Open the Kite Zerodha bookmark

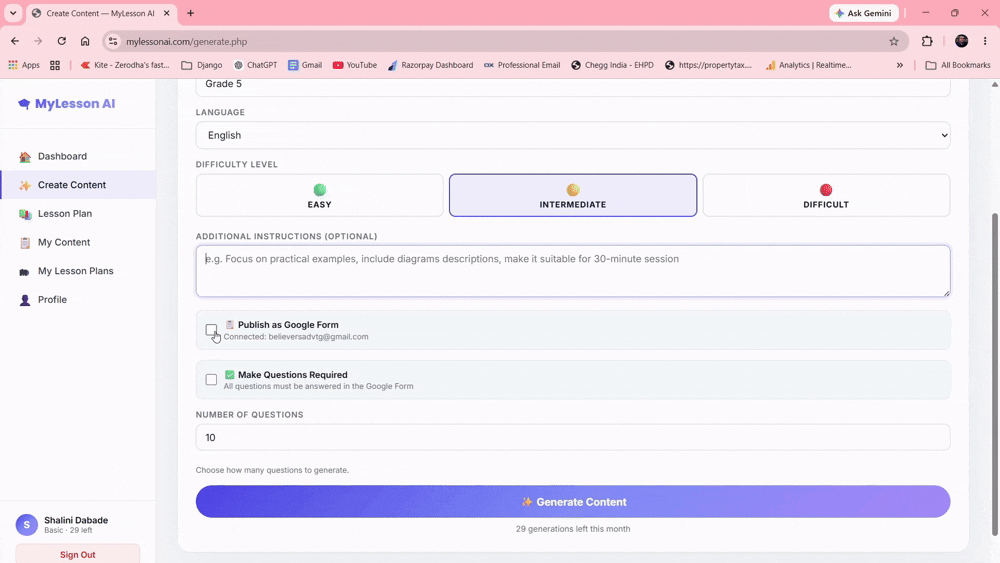(125, 65)
